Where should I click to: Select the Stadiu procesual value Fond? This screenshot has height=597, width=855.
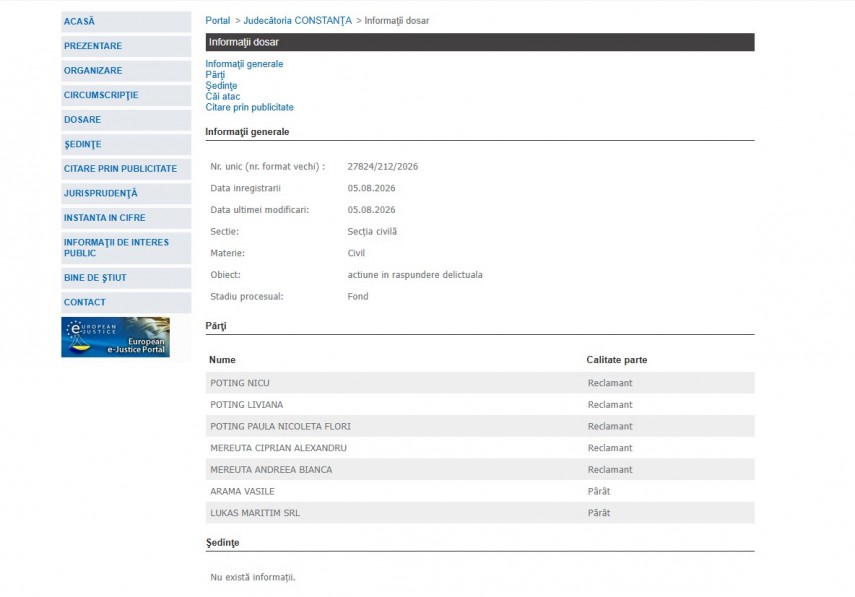click(358, 297)
